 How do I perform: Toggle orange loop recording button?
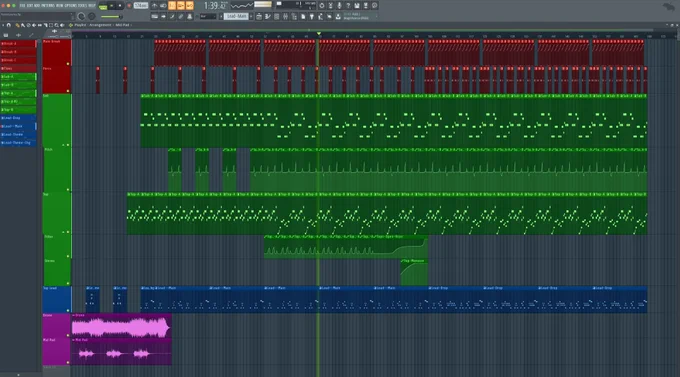(x=190, y=6)
